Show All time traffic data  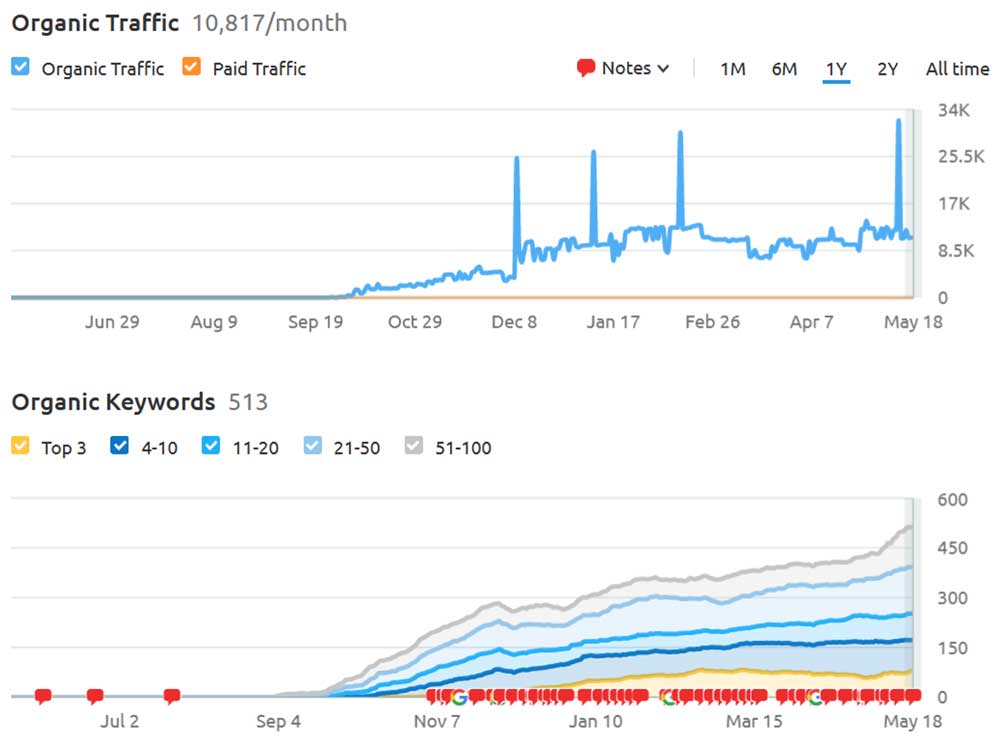tap(957, 68)
